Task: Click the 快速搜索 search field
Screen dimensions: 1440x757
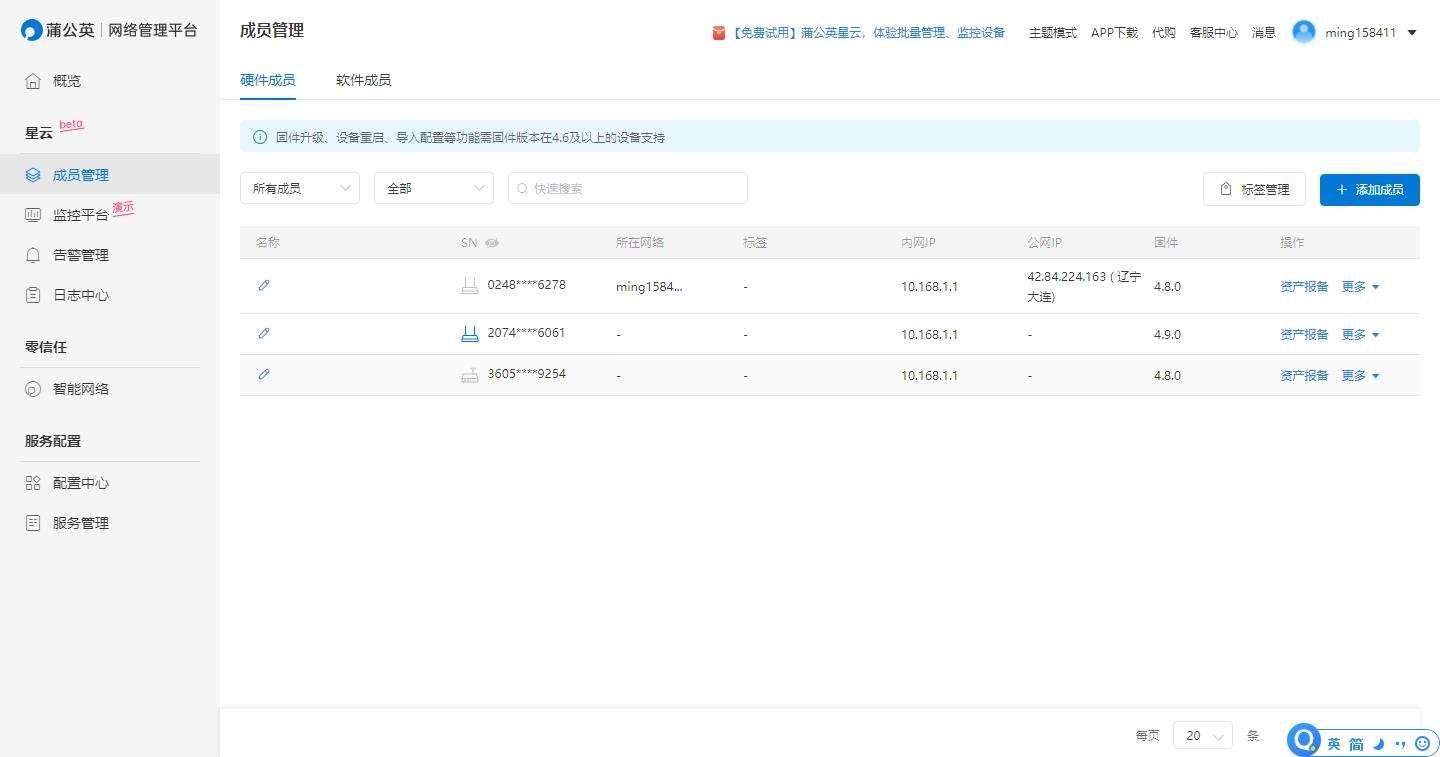Action: [x=628, y=188]
